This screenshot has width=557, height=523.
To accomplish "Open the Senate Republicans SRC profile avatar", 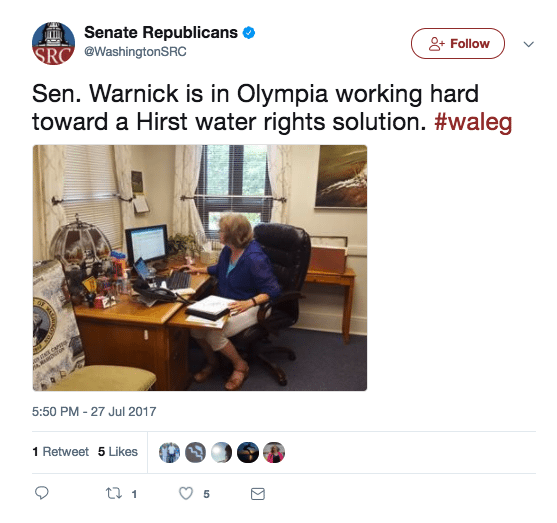I will pos(53,43).
